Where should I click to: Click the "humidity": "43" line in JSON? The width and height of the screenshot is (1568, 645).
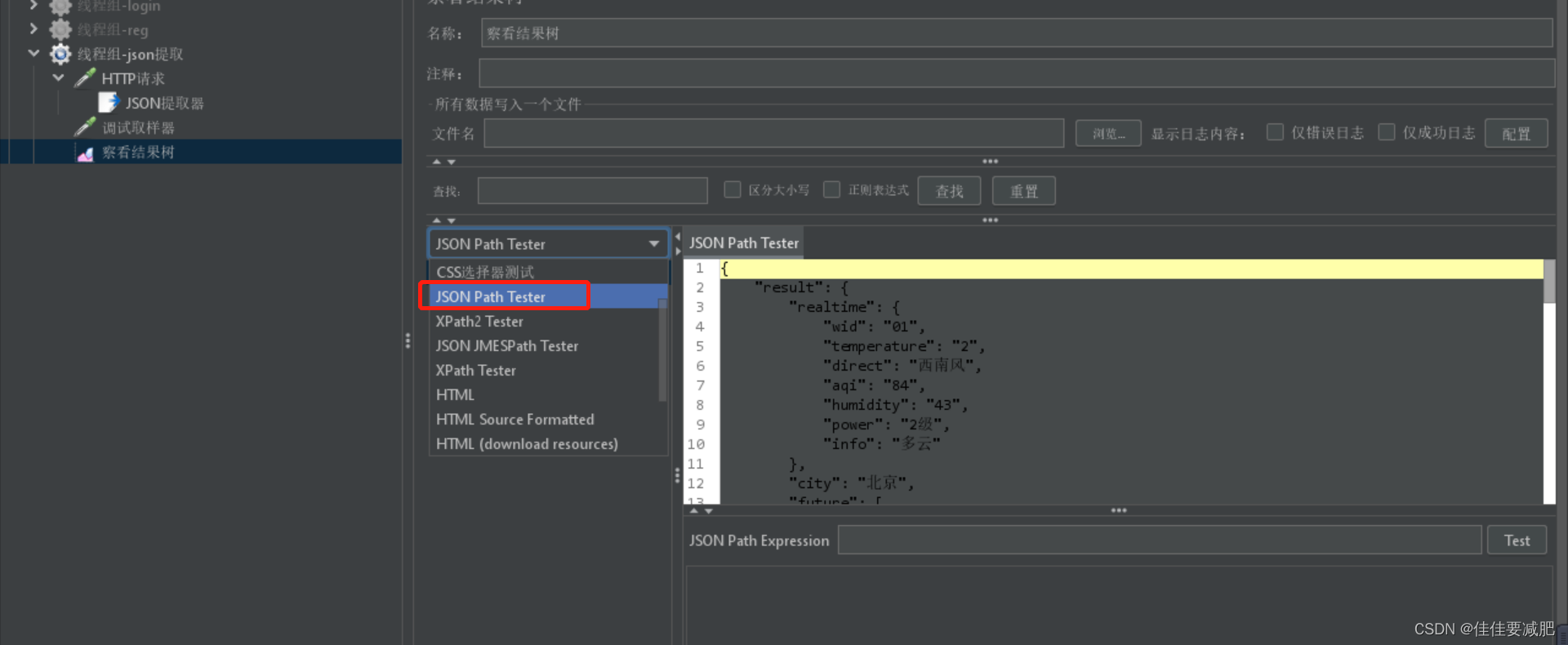pyautogui.click(x=895, y=405)
